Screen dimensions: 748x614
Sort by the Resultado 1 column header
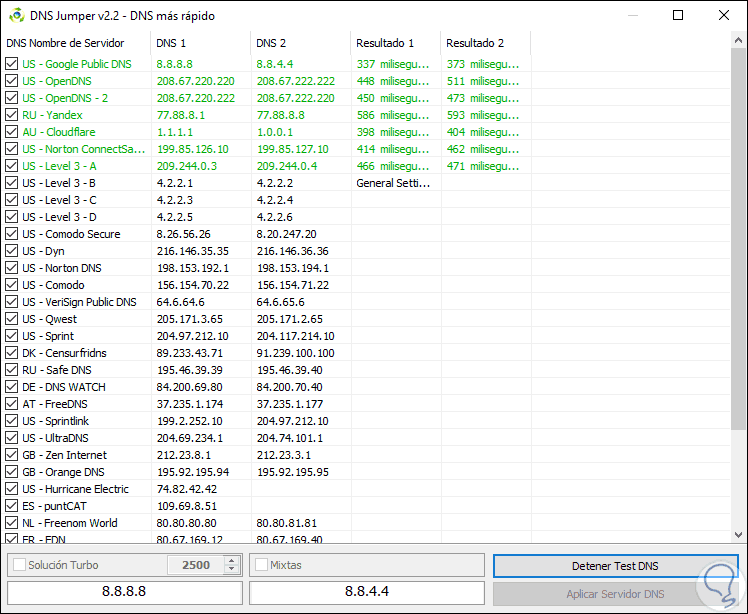395,43
